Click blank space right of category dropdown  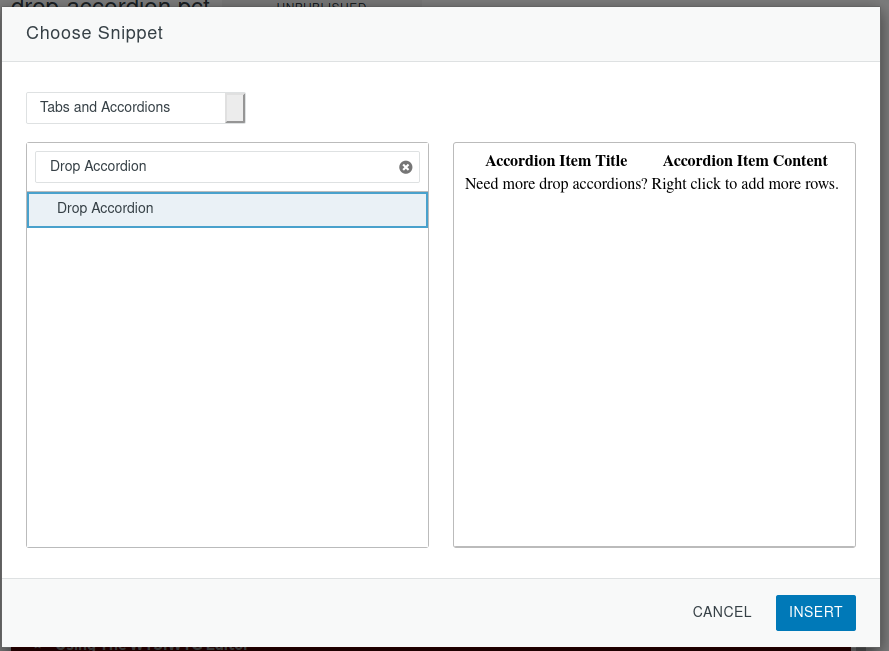(550, 108)
